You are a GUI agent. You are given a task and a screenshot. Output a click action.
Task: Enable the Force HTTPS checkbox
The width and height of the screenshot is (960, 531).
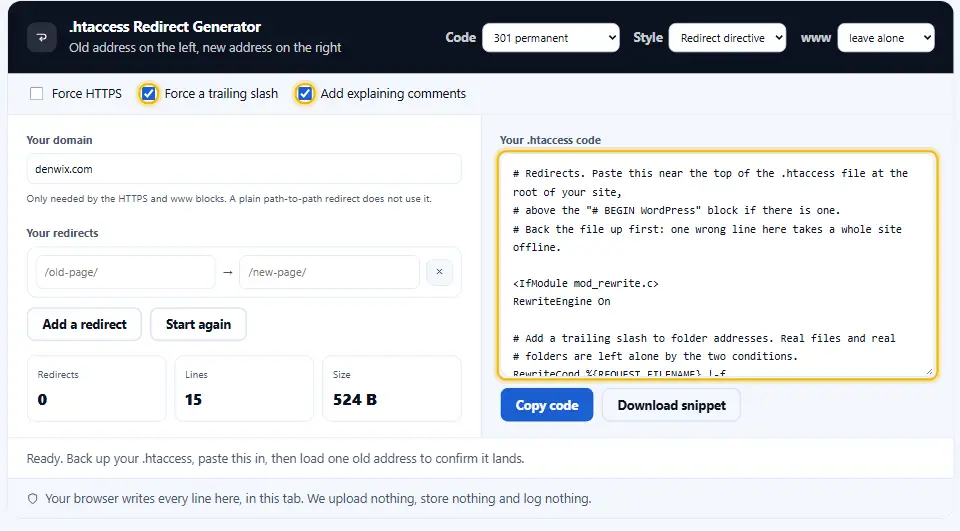tap(37, 94)
